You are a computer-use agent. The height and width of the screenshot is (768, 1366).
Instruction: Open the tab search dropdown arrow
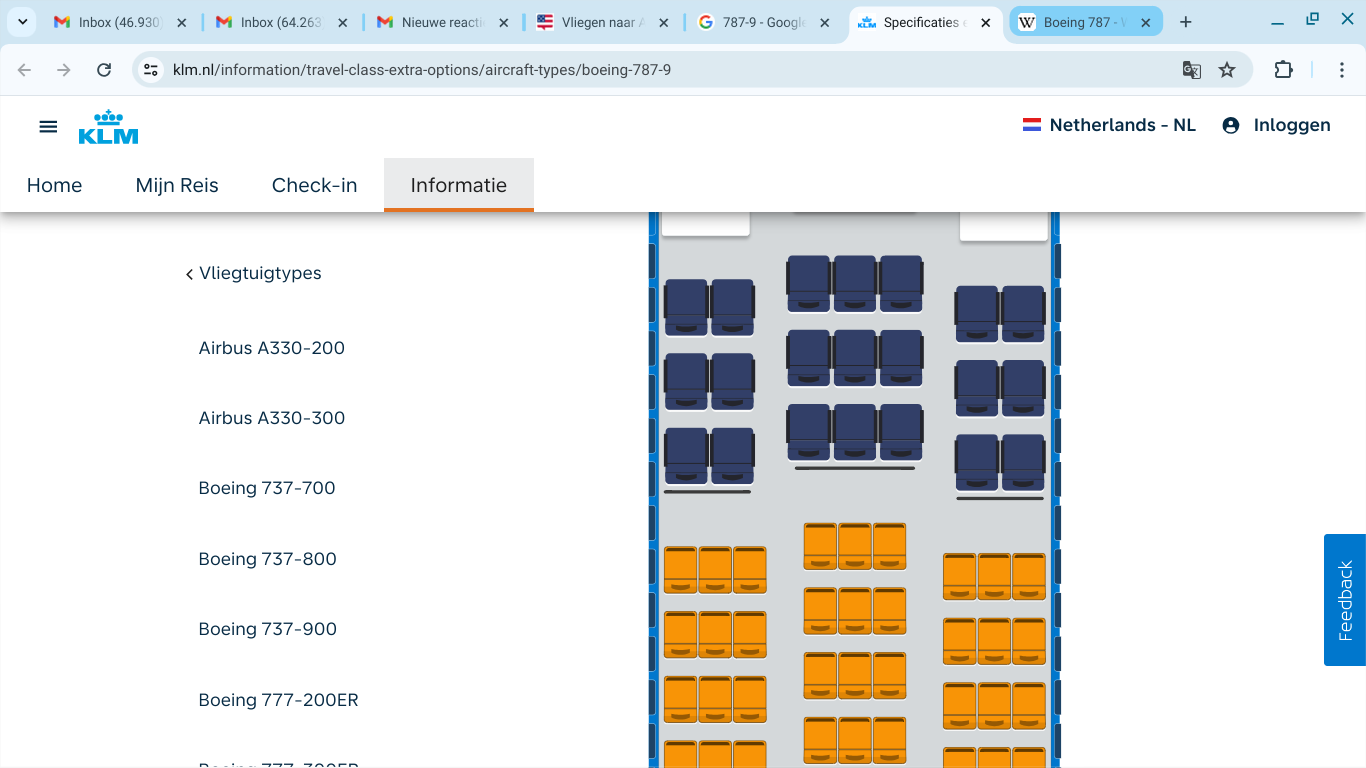[22, 22]
